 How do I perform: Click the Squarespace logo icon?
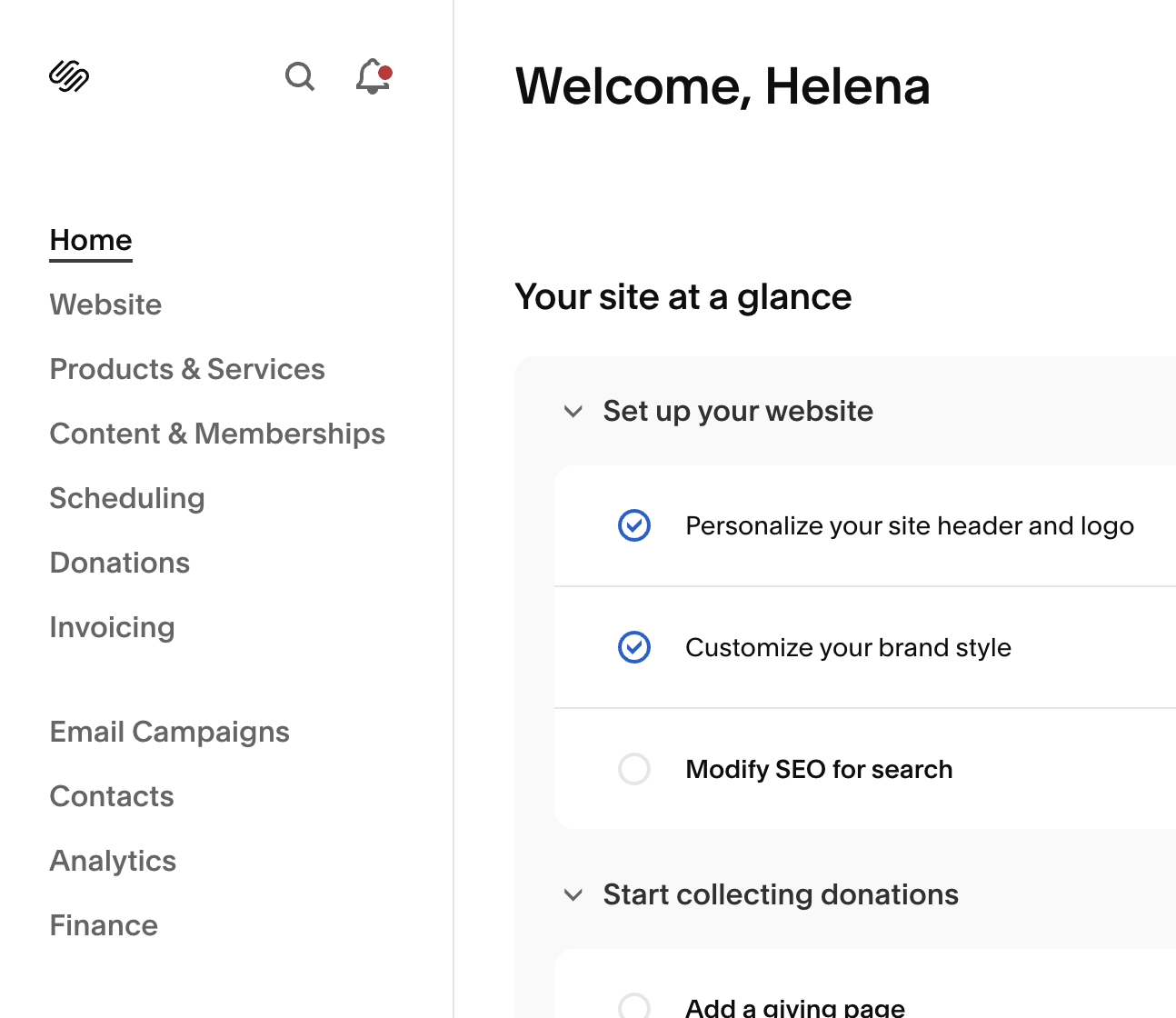[69, 76]
